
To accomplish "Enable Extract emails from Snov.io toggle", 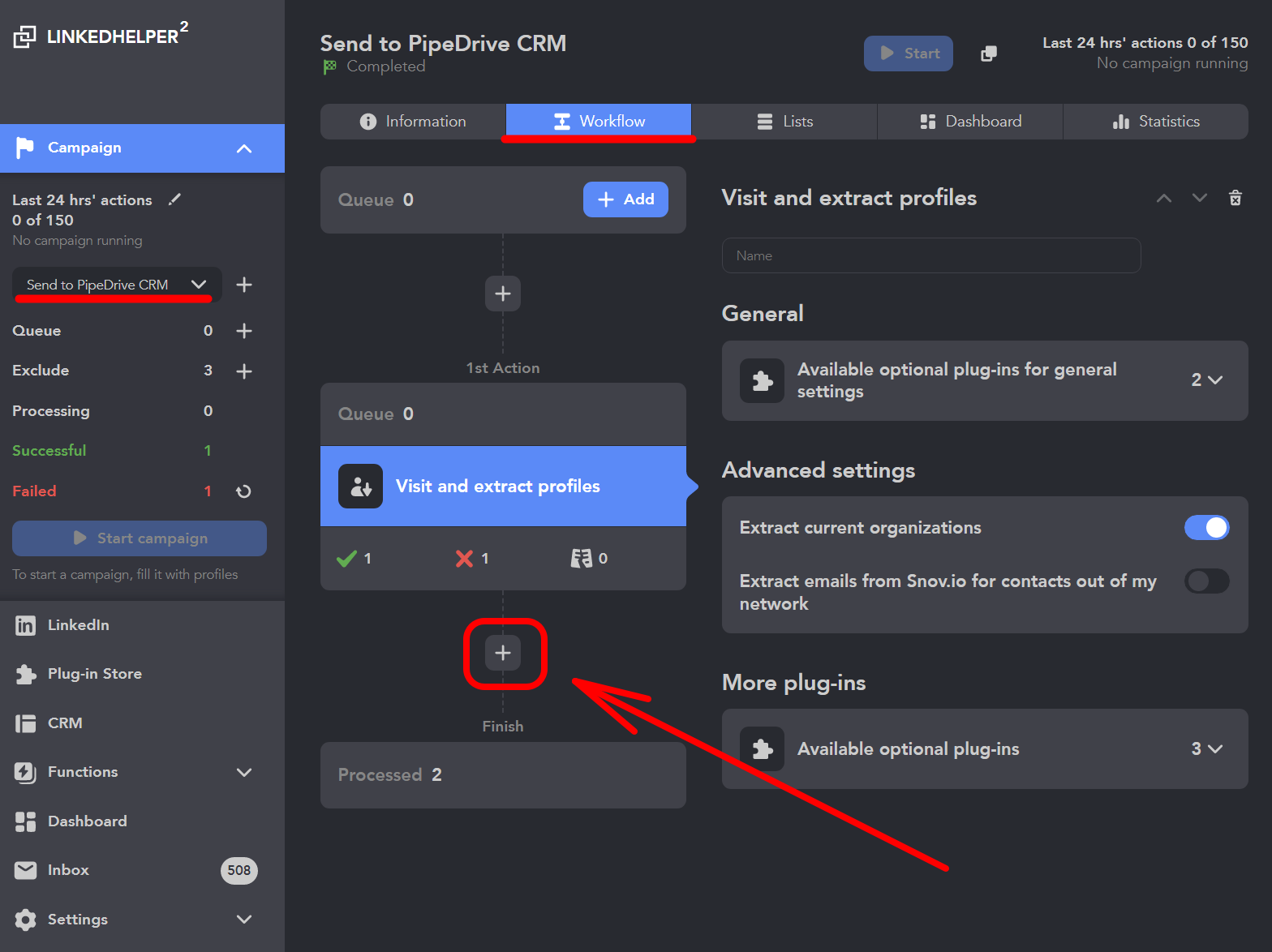I will tap(1207, 581).
